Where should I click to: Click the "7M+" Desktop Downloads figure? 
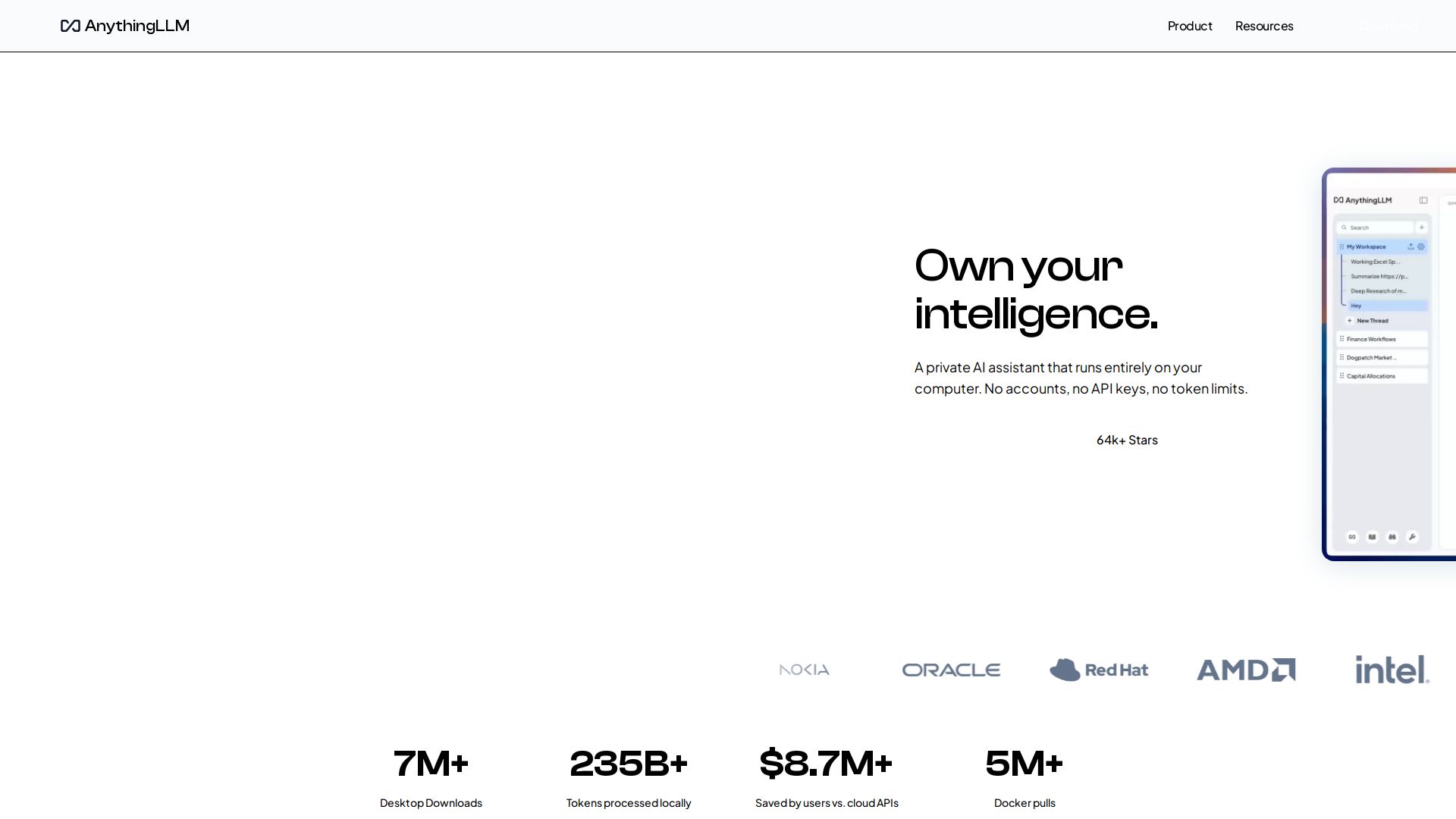point(431,764)
